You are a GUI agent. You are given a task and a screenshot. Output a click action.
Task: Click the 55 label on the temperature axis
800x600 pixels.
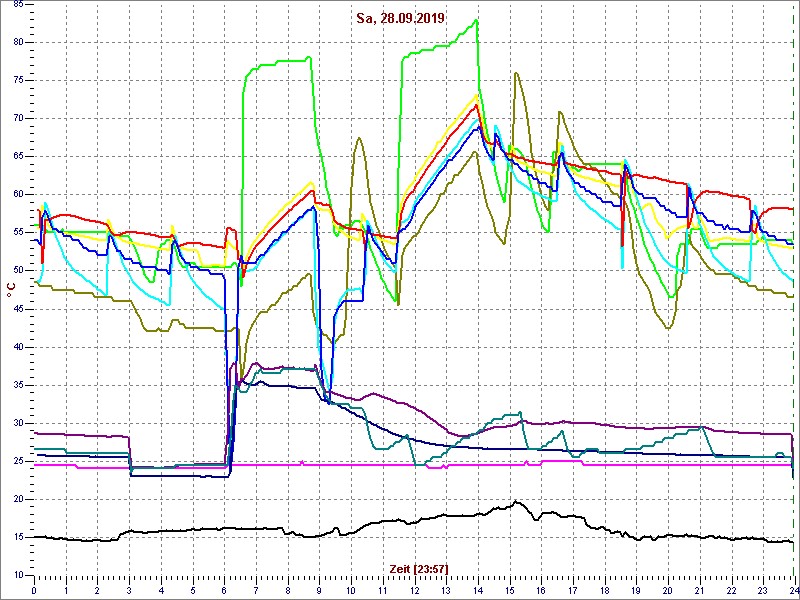click(x=18, y=232)
